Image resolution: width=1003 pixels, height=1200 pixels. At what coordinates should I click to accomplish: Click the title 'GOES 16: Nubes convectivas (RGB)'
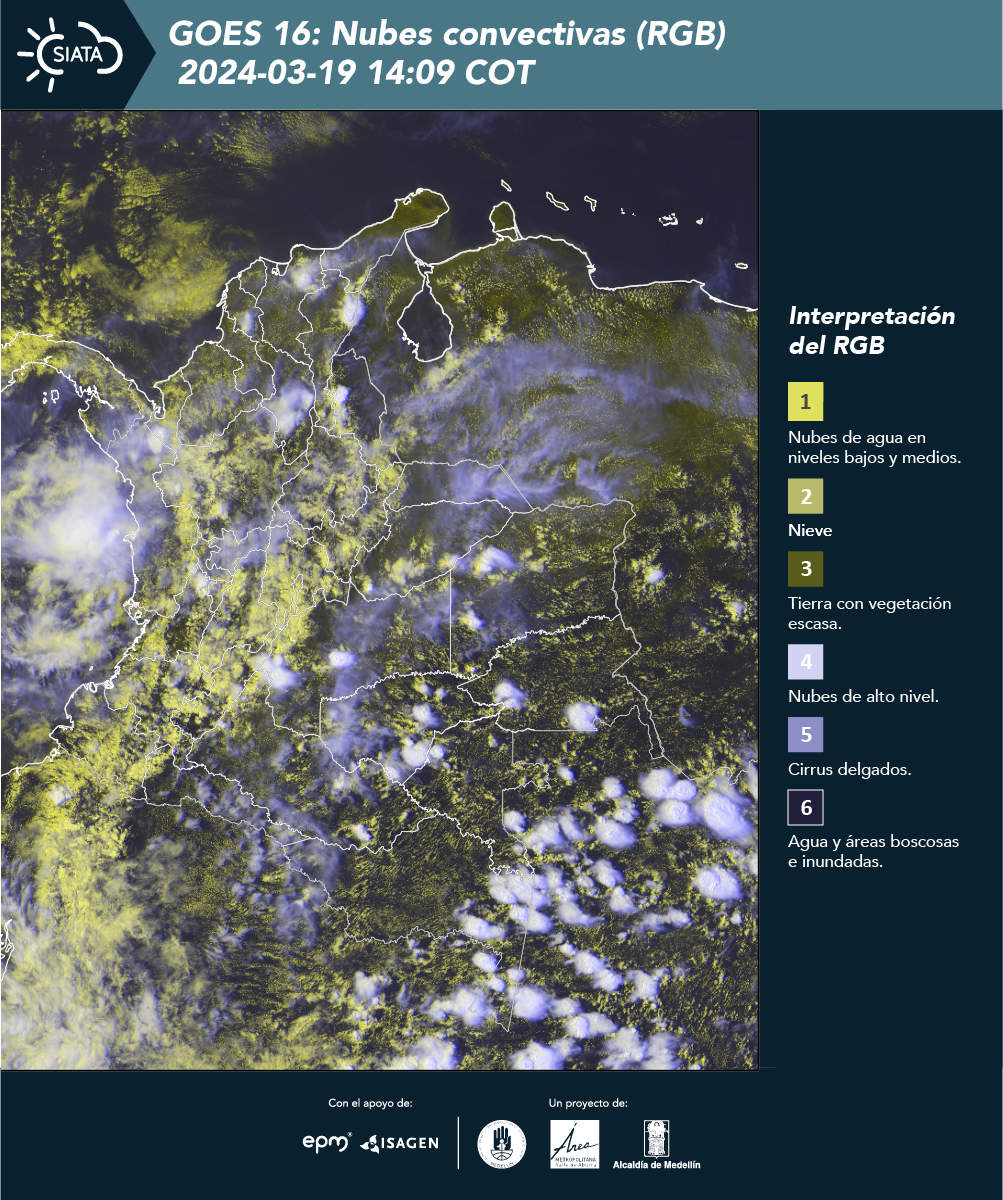pos(447,35)
